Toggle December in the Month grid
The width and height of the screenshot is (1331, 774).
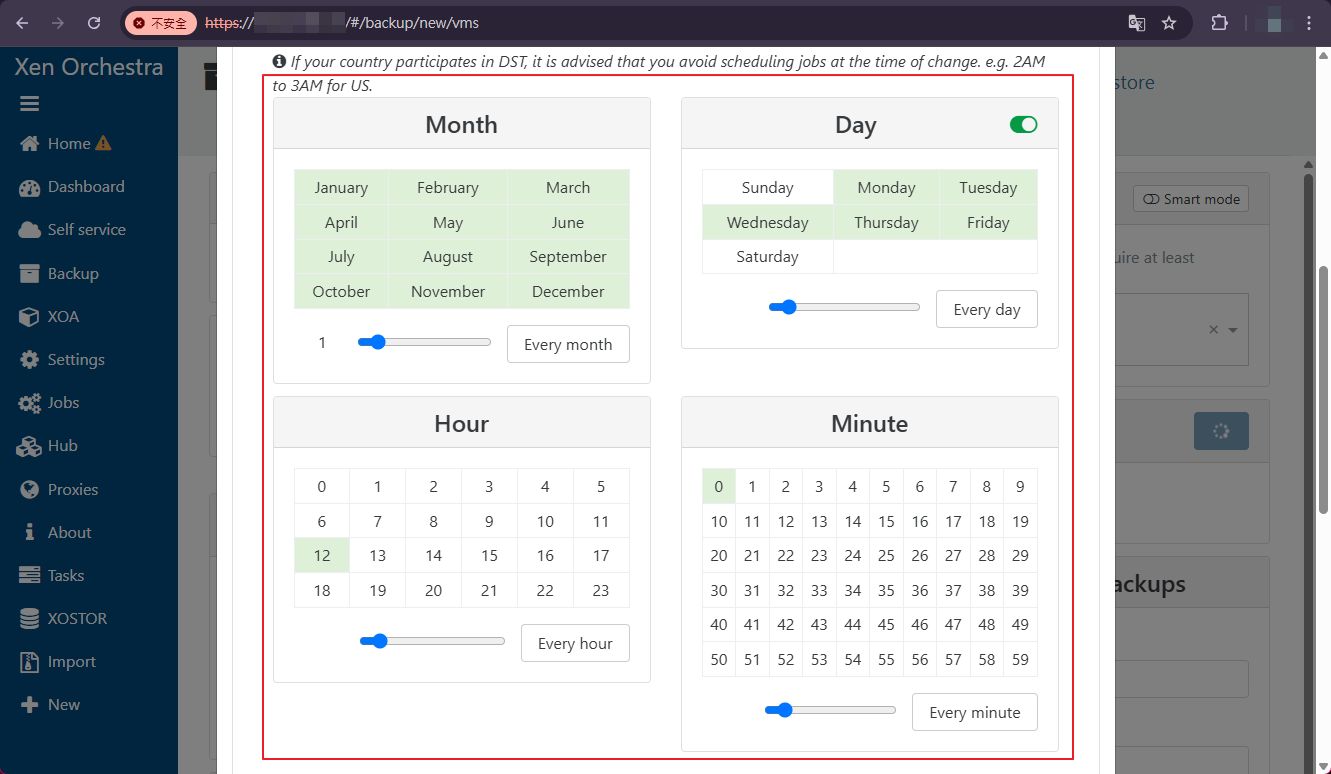(568, 291)
